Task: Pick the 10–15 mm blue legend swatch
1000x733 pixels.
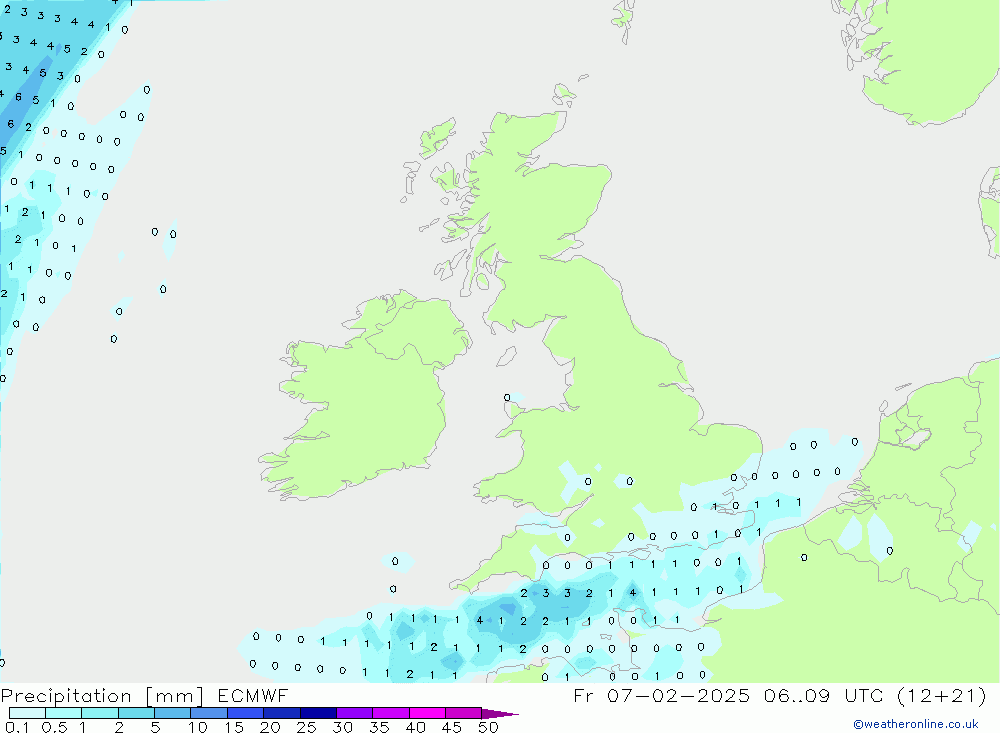Action: point(209,713)
